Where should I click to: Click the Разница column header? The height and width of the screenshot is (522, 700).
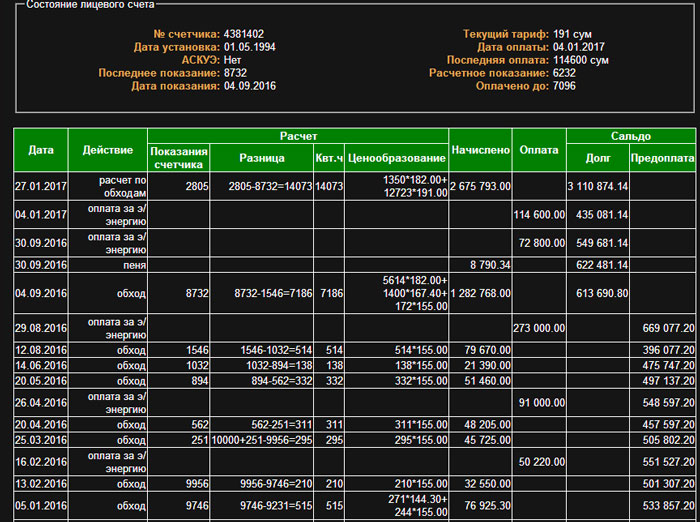[262, 158]
